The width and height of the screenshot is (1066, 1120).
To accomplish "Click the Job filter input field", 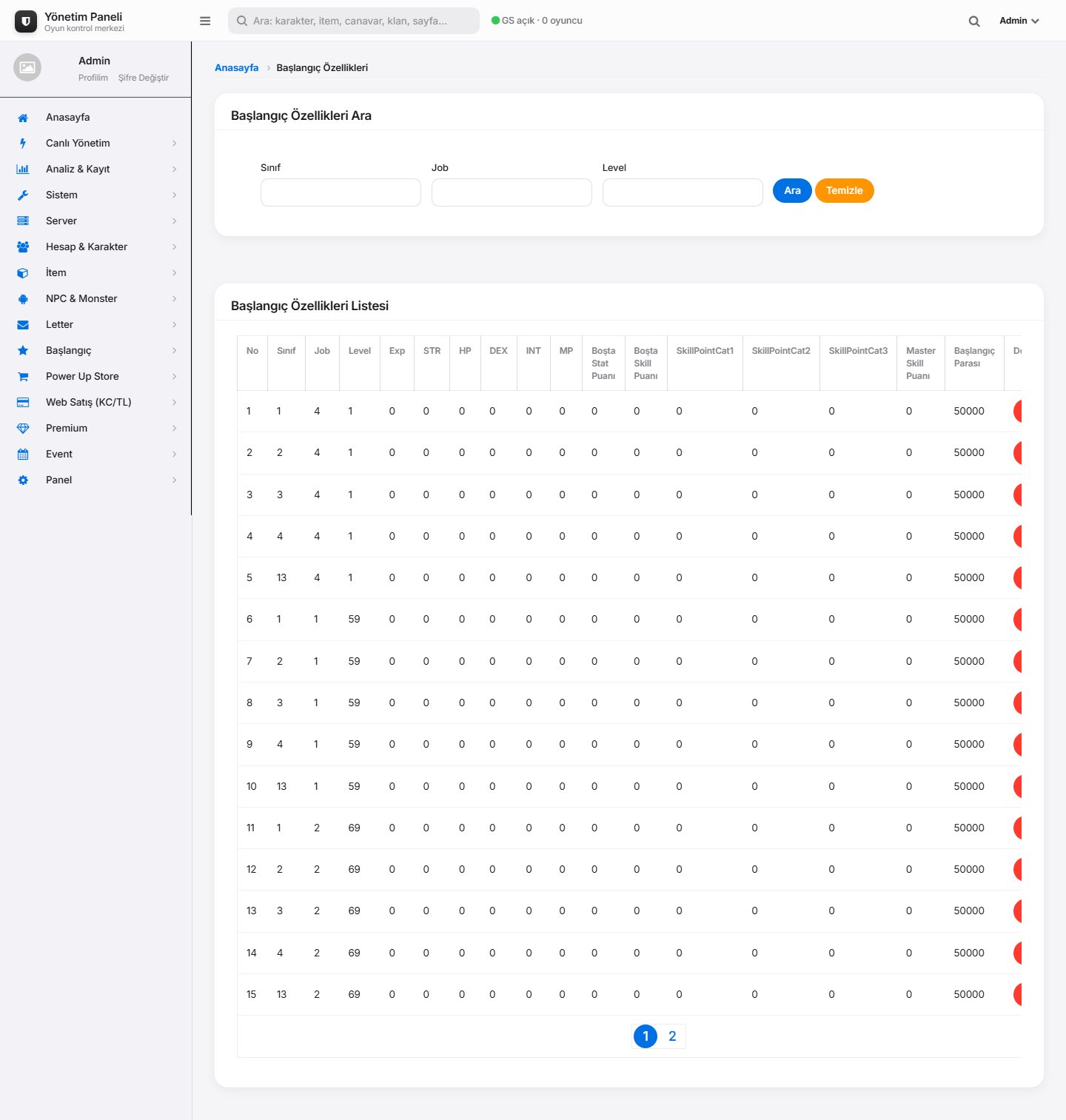I will (512, 192).
